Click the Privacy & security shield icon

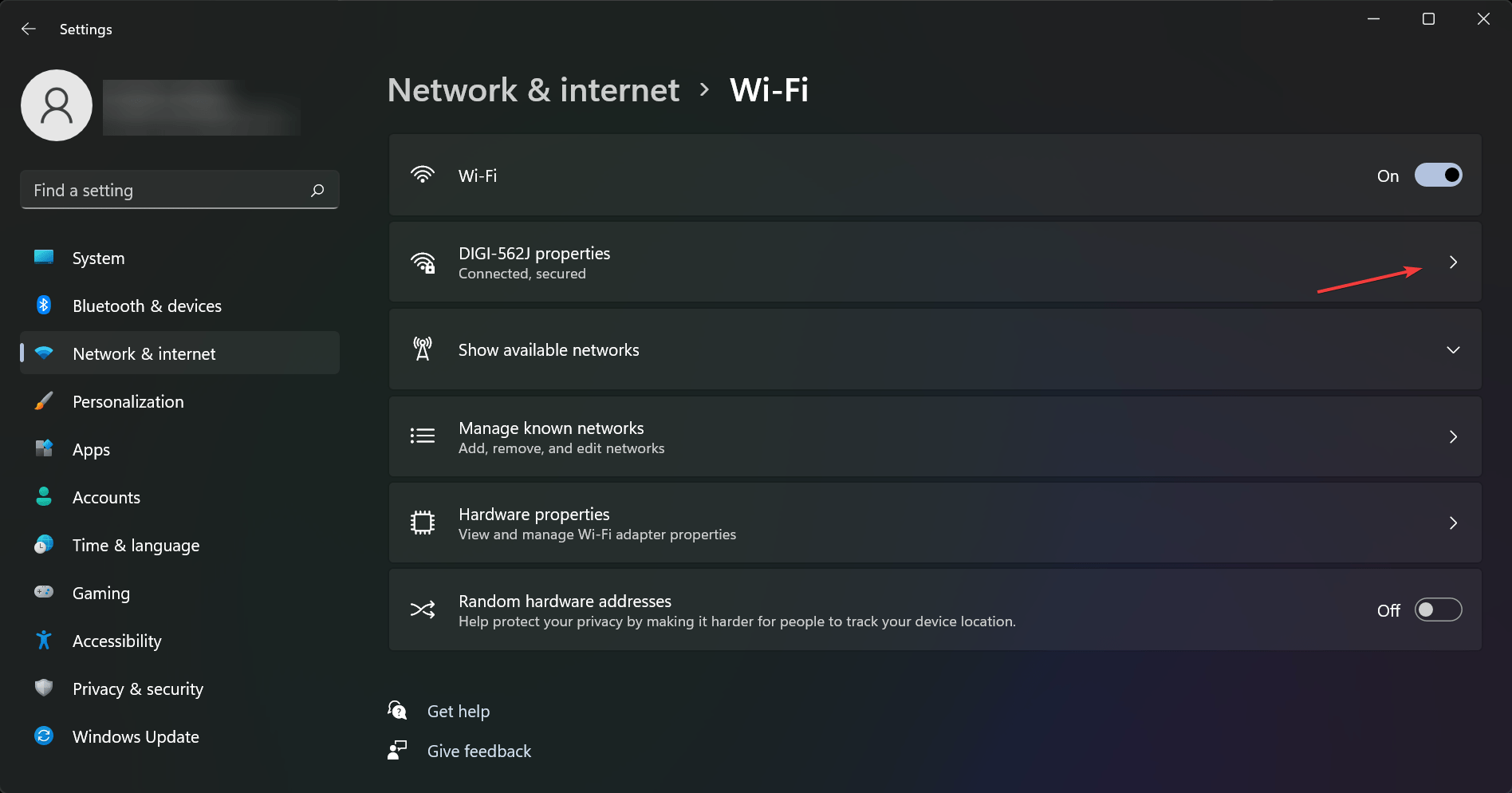(x=44, y=688)
